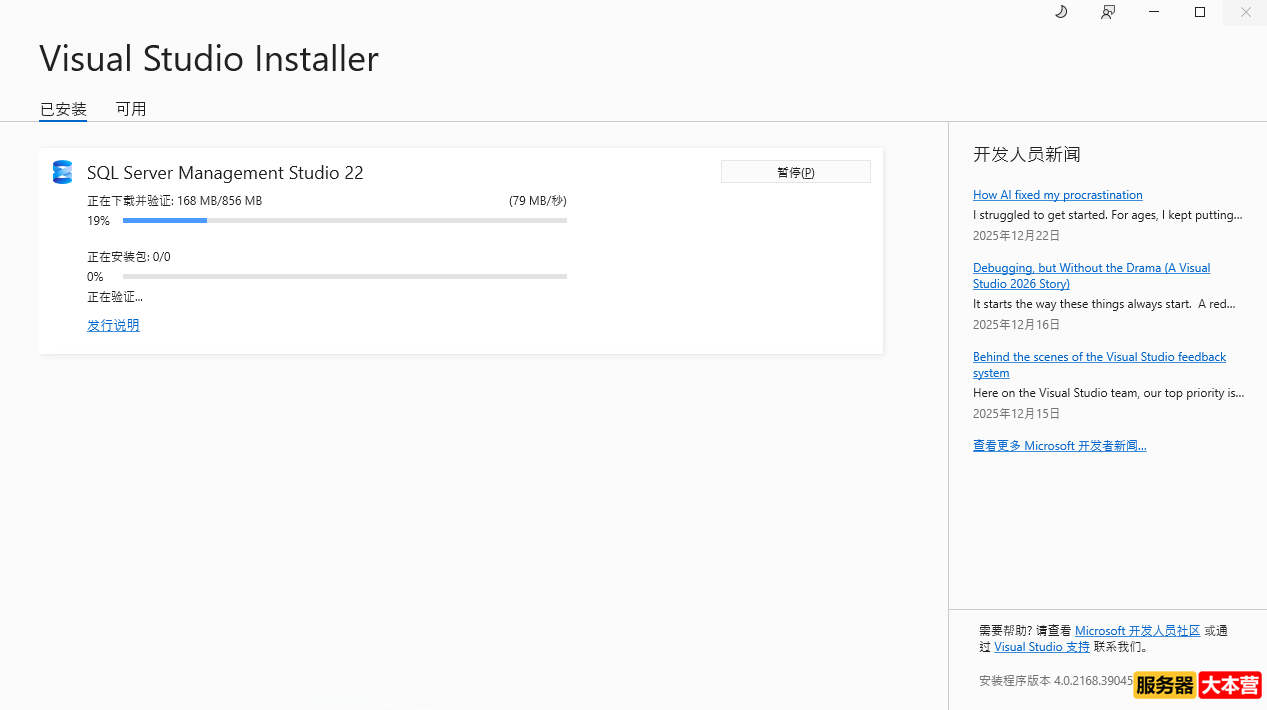The height and width of the screenshot is (710, 1267).
Task: Open "Debugging, but Without the Drama" article
Action: click(x=1091, y=268)
